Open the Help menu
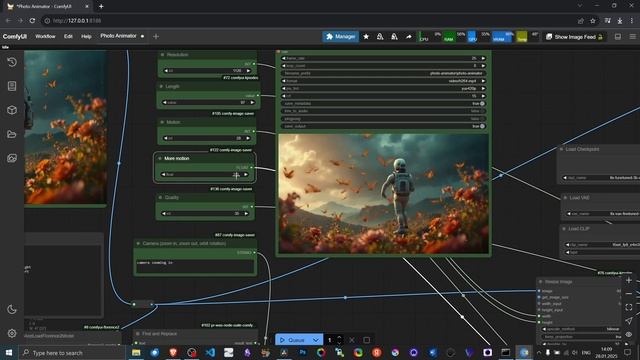Screen dimensions: 640x360 point(86,36)
